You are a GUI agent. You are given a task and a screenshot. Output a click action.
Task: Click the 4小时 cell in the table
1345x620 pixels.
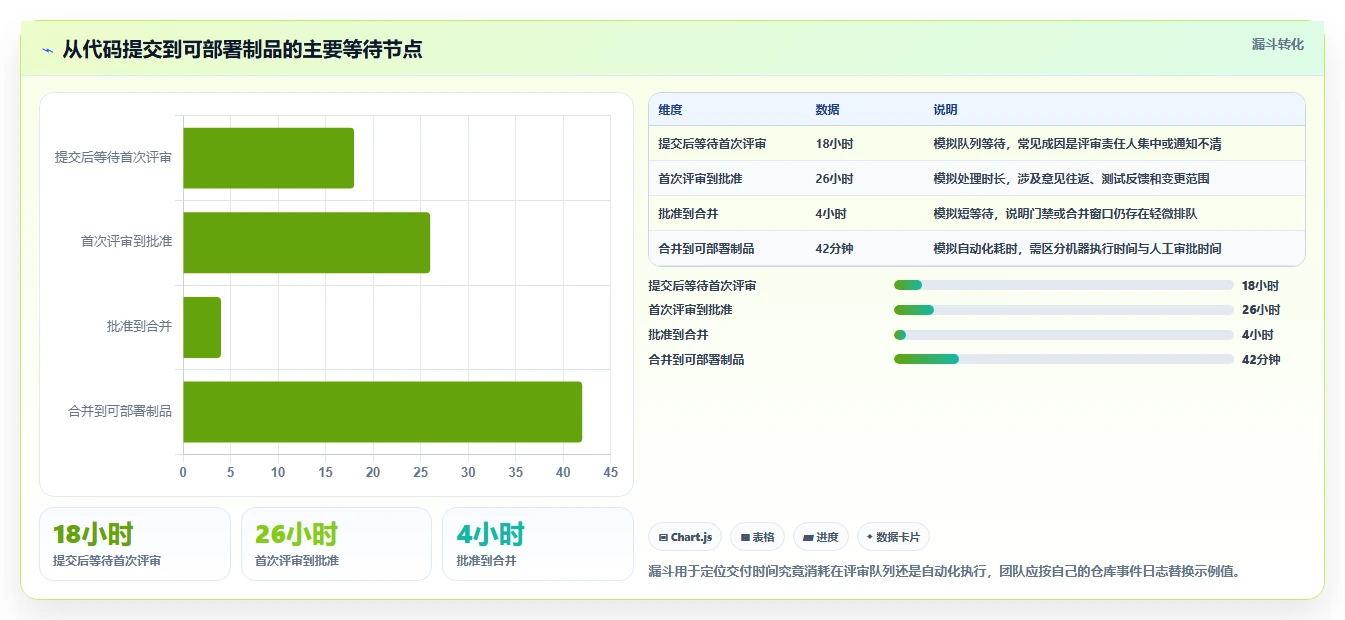tap(831, 214)
